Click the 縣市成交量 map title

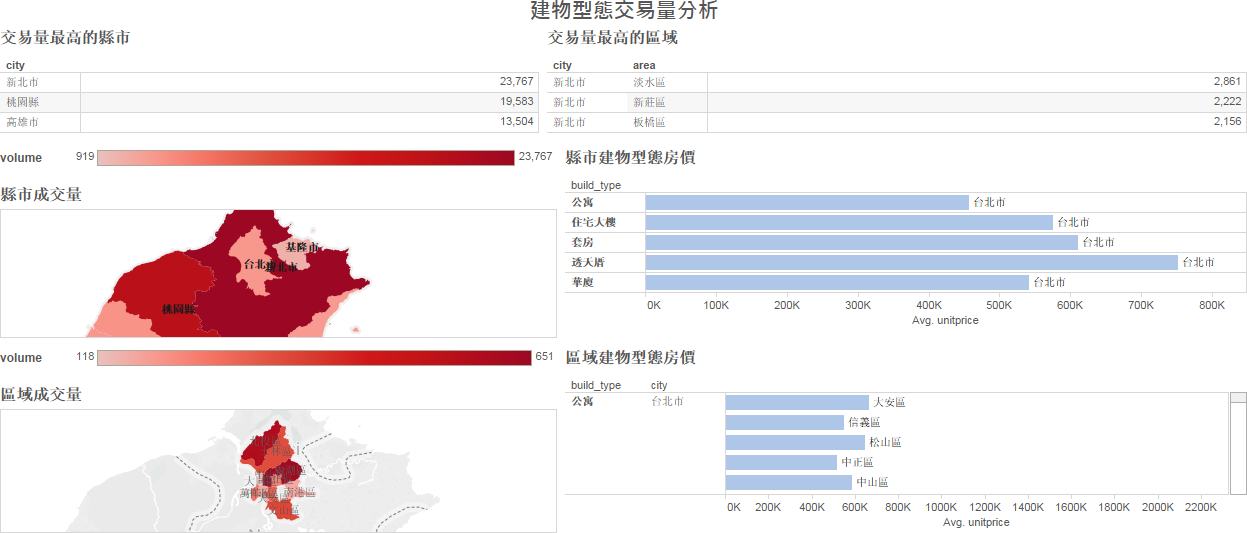tap(42, 195)
